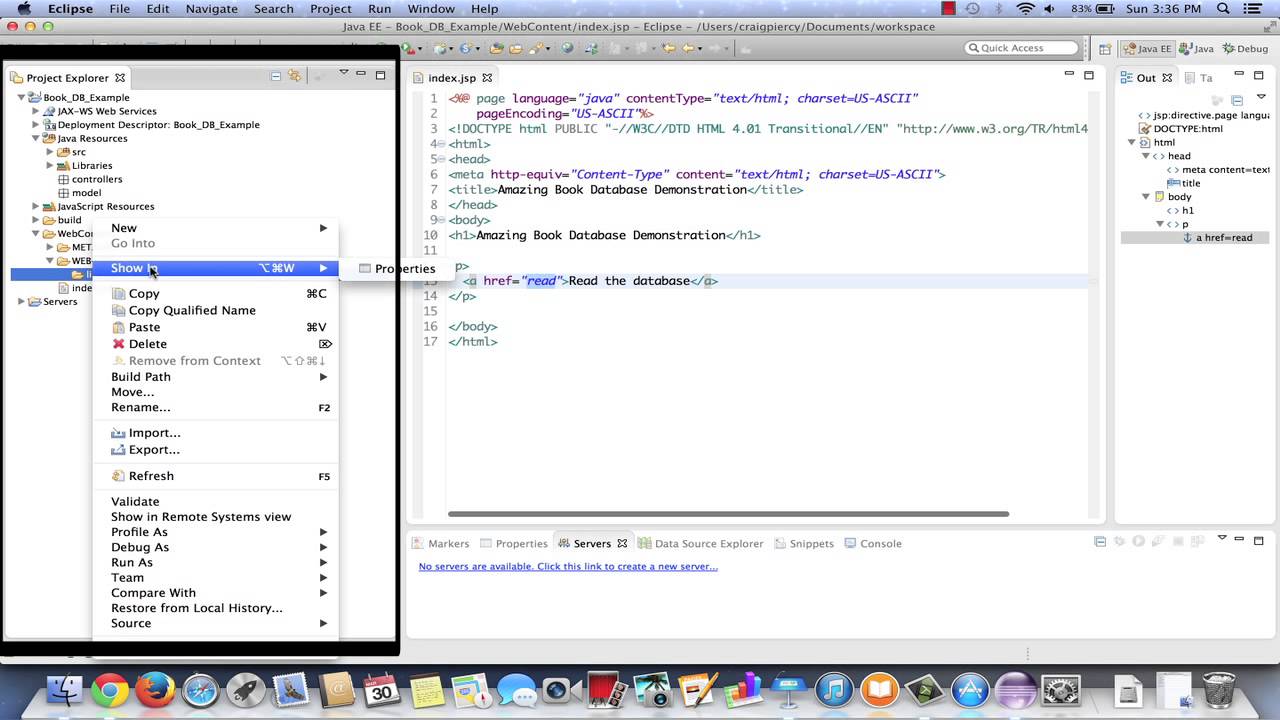Choose Delete with the red X
1280x720 pixels.
[x=216, y=344]
